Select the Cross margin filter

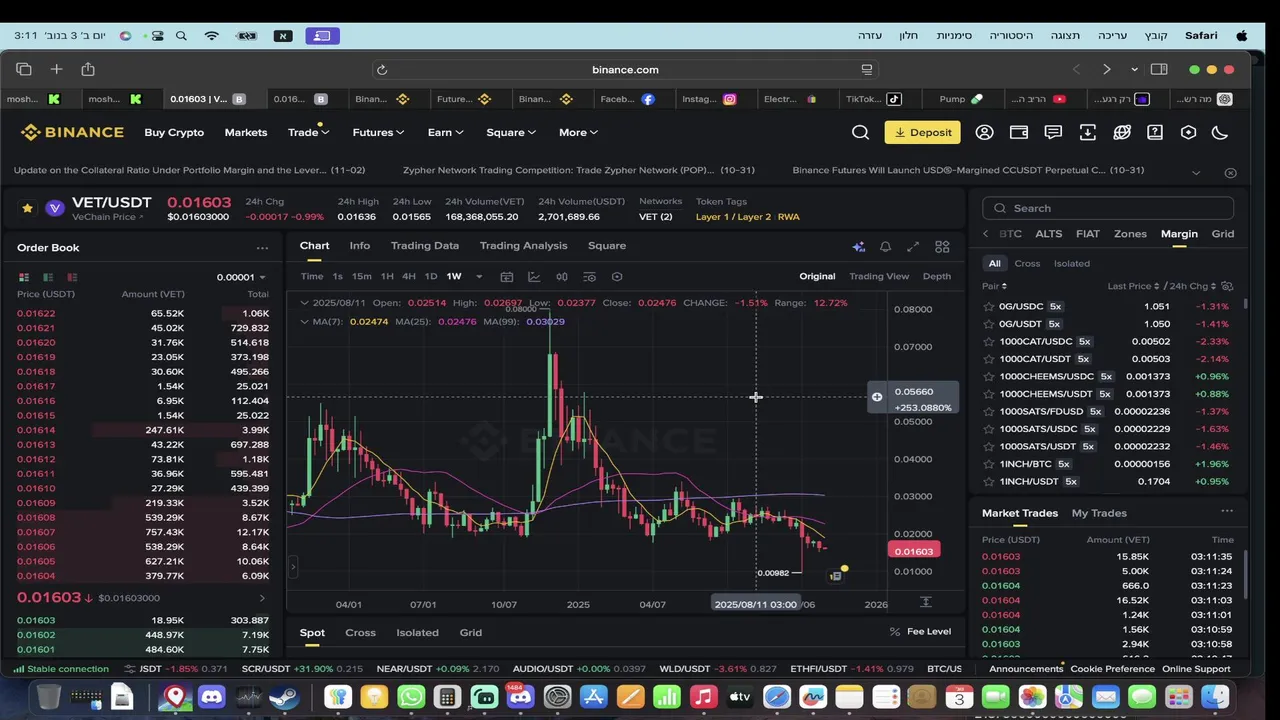point(1027,264)
